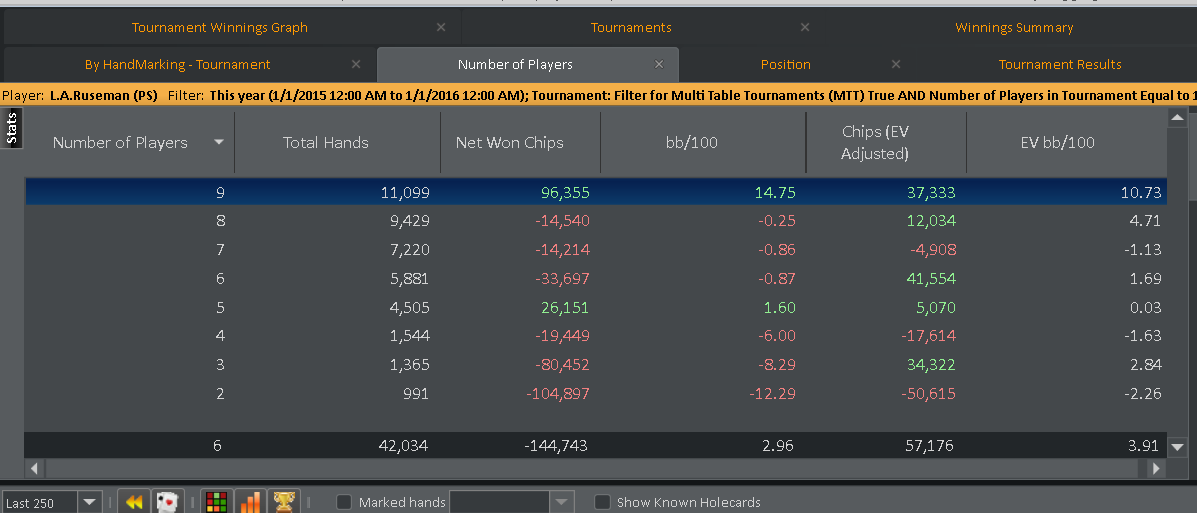Toggle Show Known Holecards checkbox
The width and height of the screenshot is (1197, 513).
click(602, 502)
